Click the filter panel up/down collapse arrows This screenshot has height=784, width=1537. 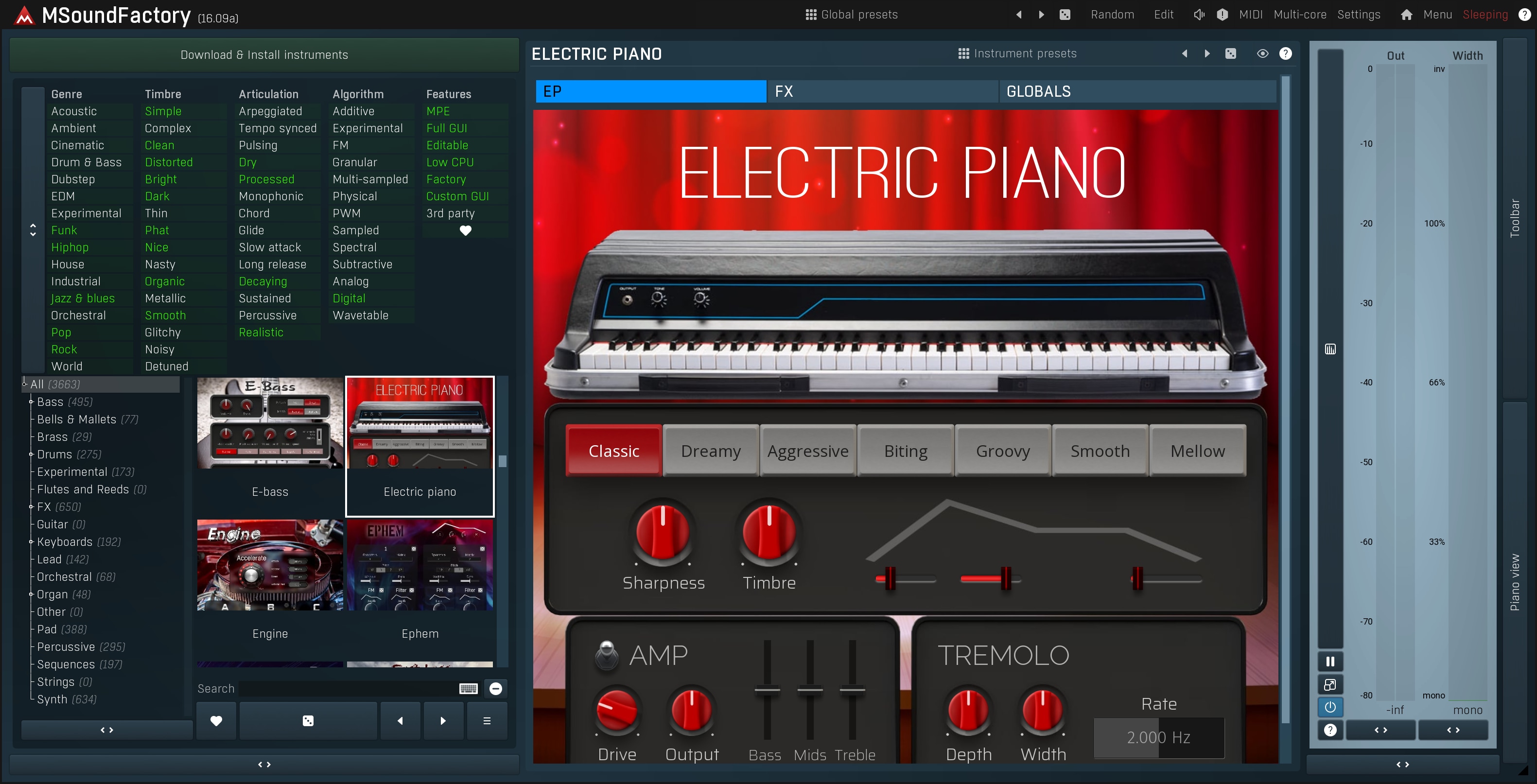coord(33,230)
